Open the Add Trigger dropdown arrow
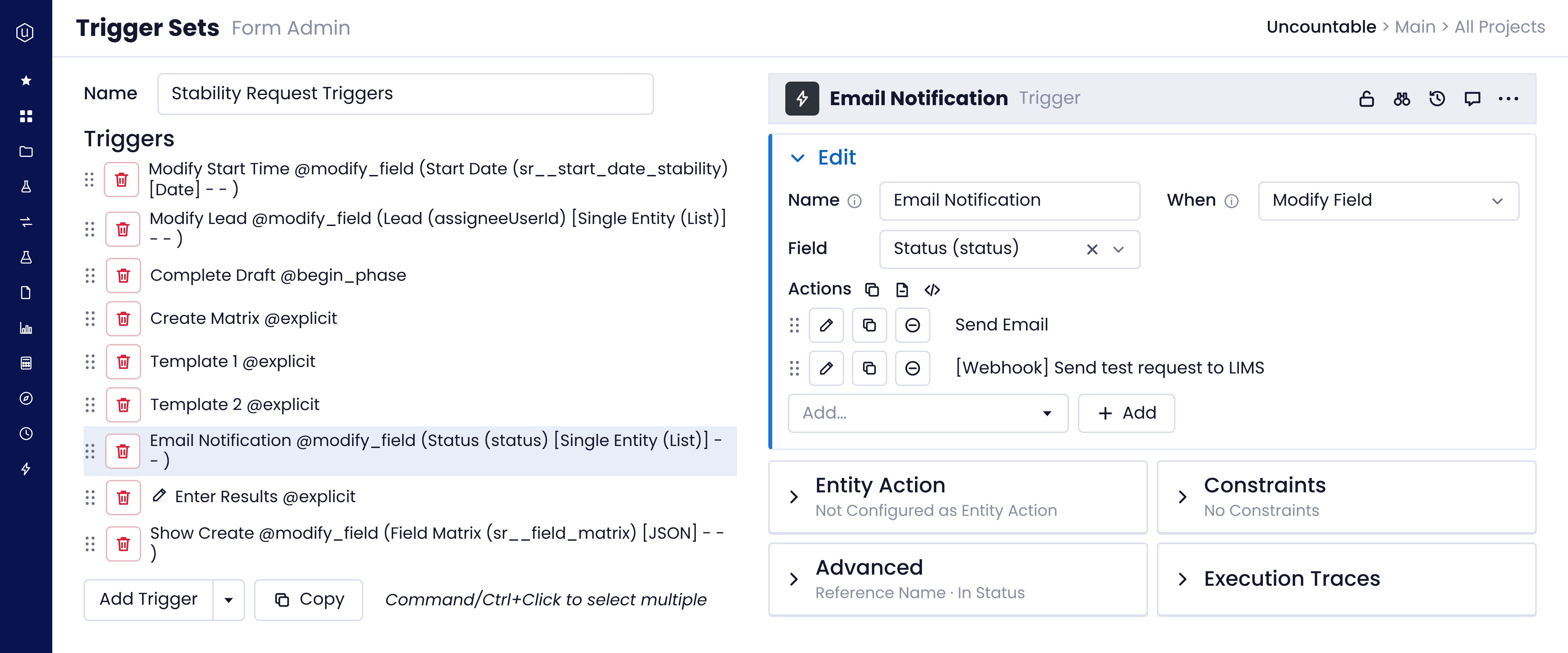 pos(229,600)
